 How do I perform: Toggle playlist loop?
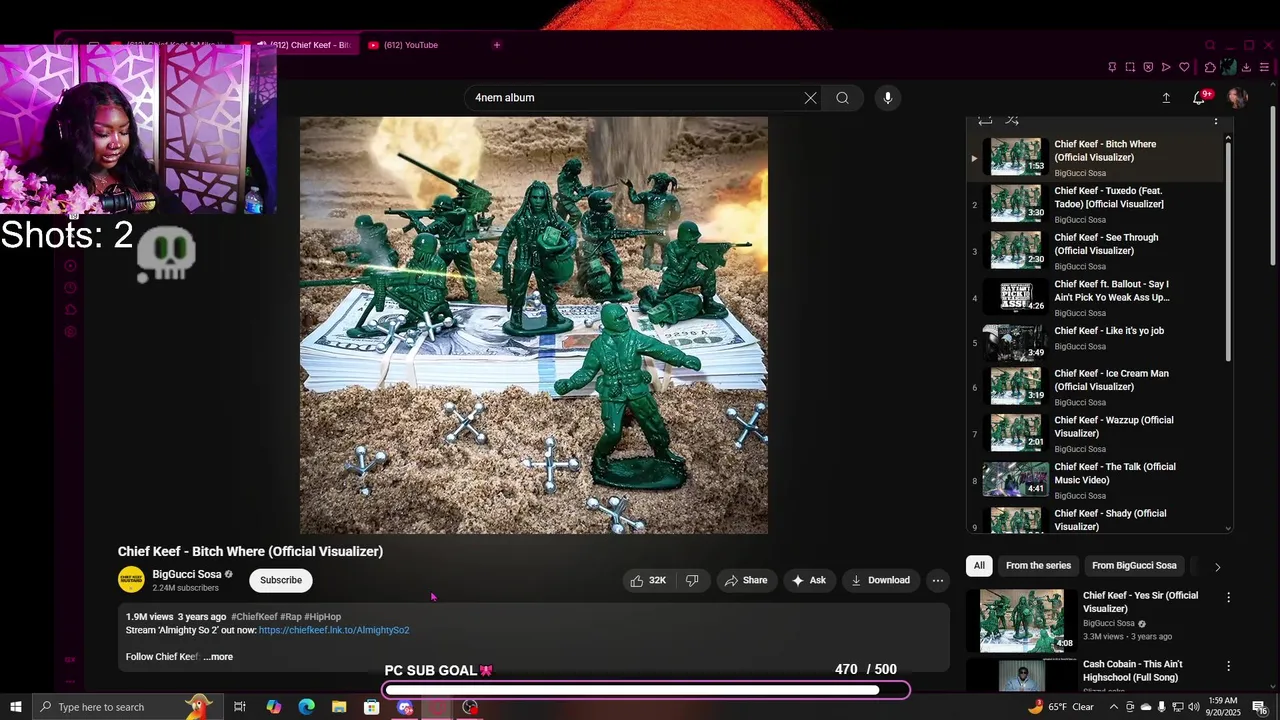pyautogui.click(x=985, y=121)
